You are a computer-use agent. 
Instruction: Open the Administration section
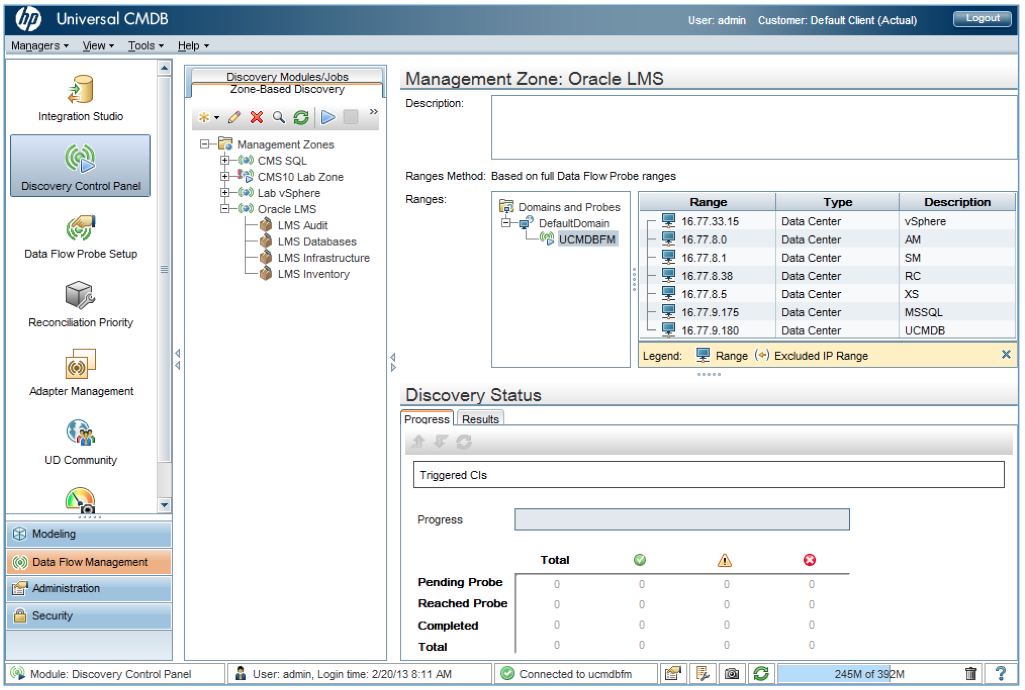tap(90, 589)
